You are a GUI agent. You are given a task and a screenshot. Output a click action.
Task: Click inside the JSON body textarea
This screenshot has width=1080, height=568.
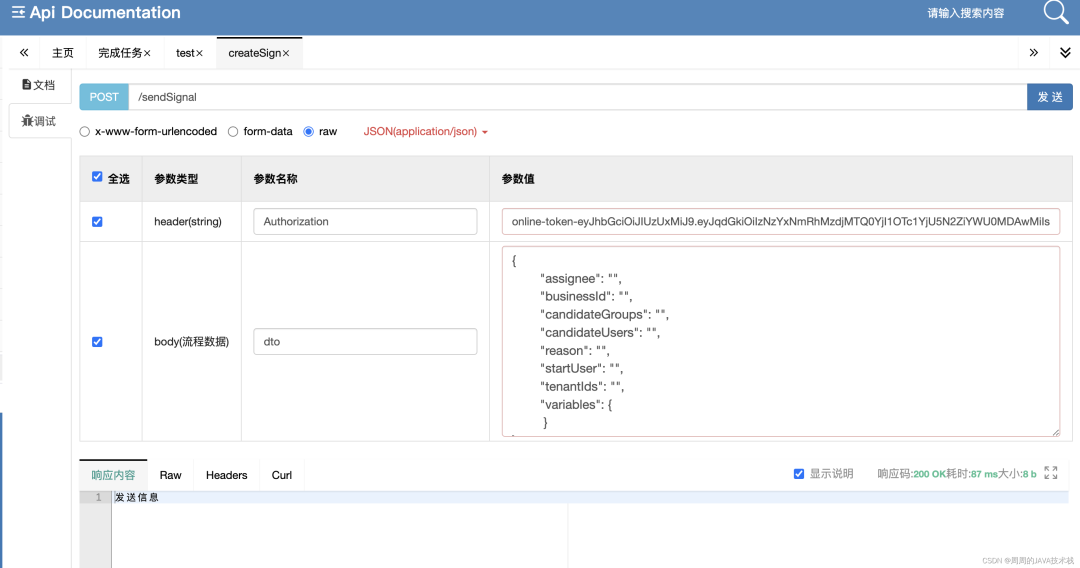click(780, 341)
